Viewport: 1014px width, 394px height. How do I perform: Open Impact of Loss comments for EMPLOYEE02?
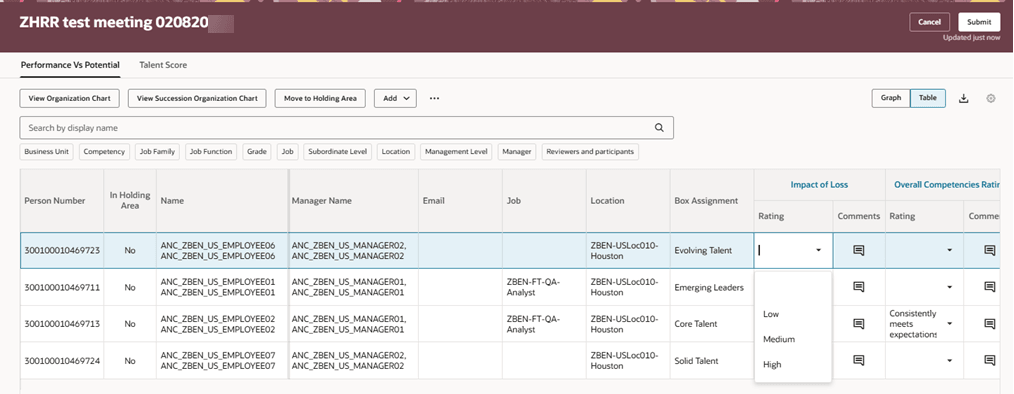pyautogui.click(x=859, y=323)
